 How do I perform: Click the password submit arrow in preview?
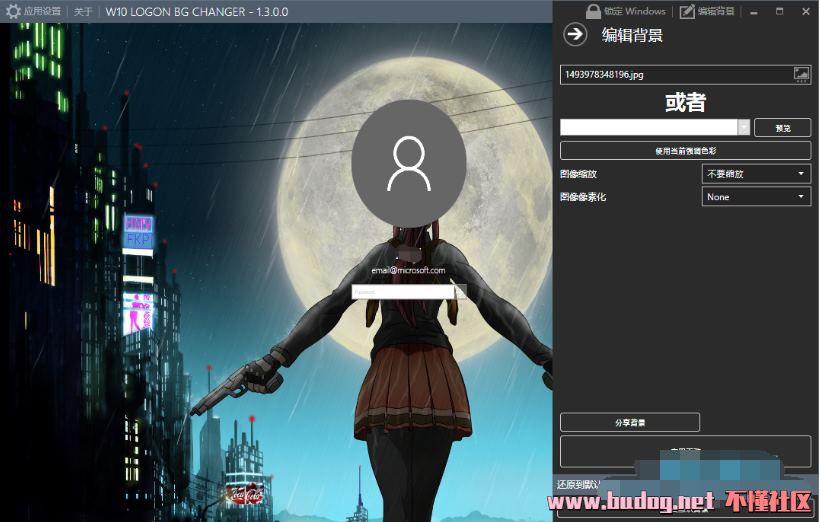coord(460,292)
